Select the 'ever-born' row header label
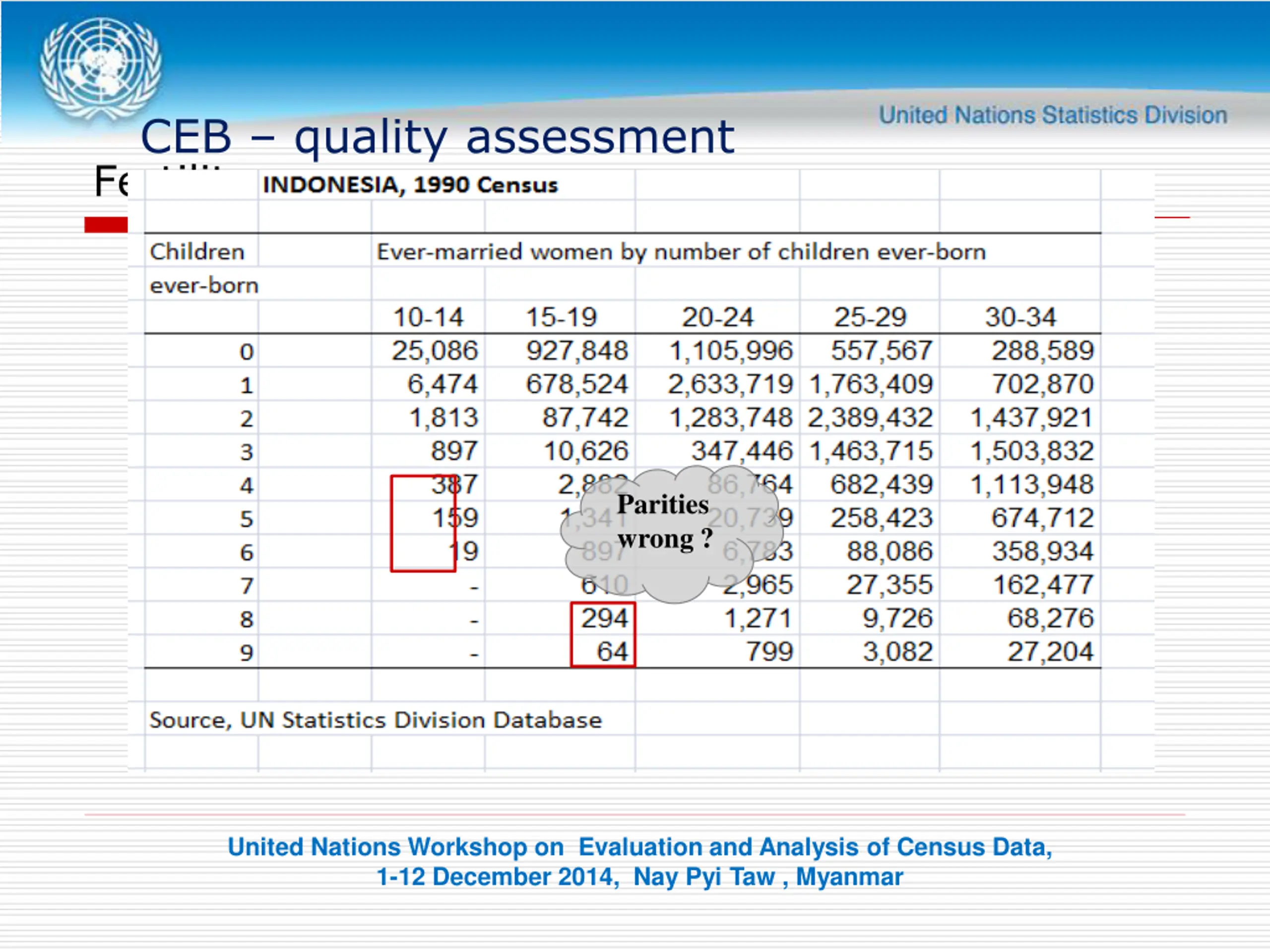This screenshot has height=952, width=1270. coord(204,285)
